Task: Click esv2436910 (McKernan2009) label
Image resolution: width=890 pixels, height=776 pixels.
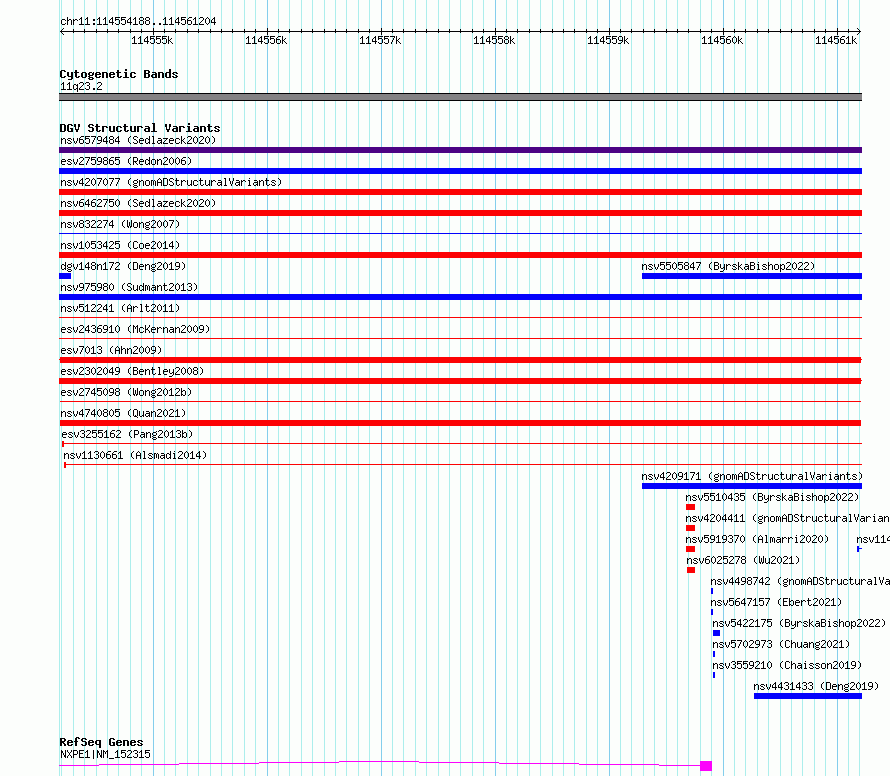Action: 135,329
